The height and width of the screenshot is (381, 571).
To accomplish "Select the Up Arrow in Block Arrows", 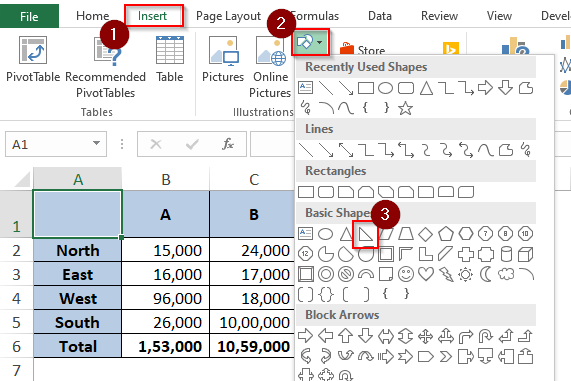I will 346,336.
